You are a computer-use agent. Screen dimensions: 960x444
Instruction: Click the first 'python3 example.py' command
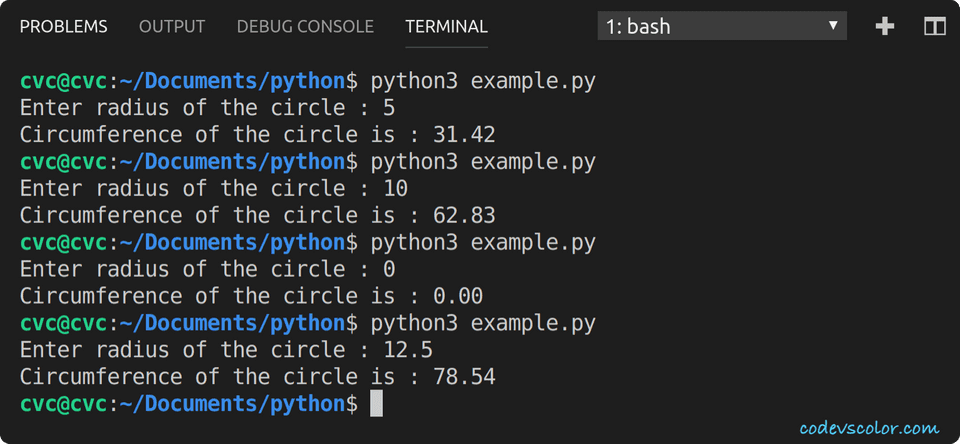click(483, 81)
